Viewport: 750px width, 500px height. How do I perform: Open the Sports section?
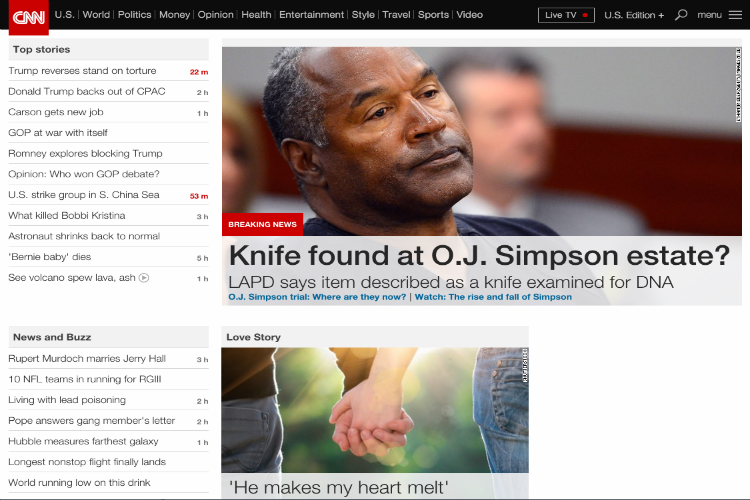(433, 15)
